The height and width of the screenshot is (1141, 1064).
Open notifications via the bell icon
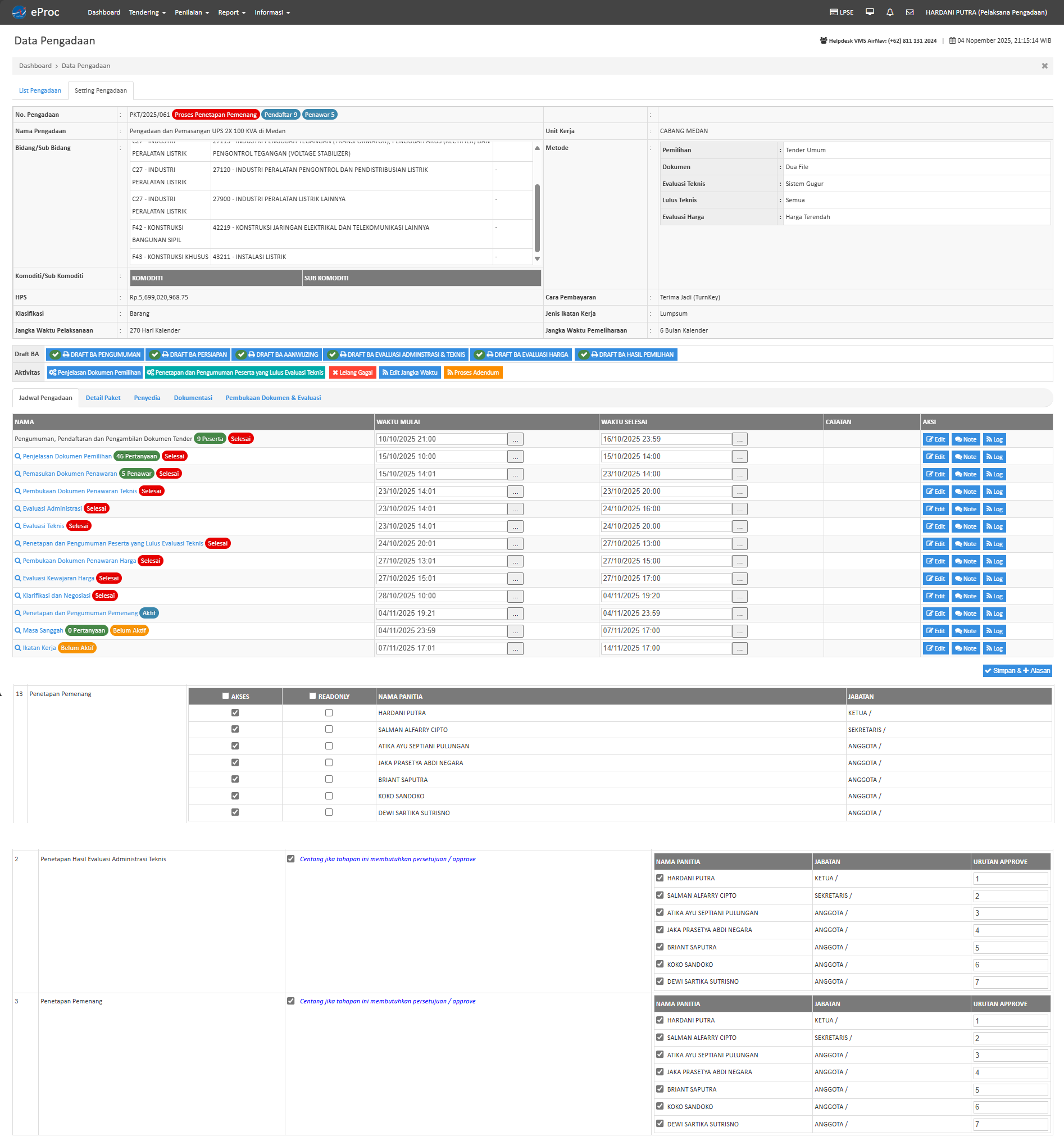[890, 12]
